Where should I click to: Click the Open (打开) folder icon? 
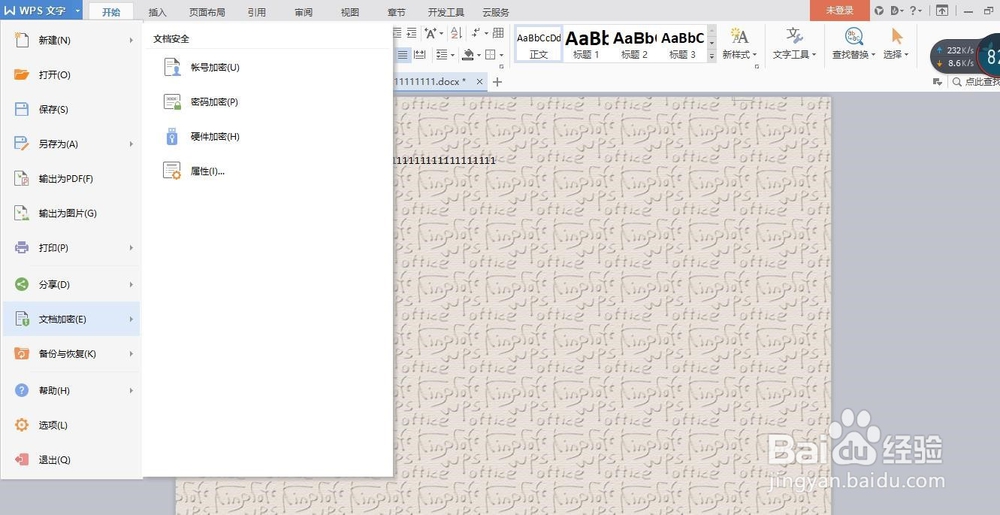tap(22, 75)
